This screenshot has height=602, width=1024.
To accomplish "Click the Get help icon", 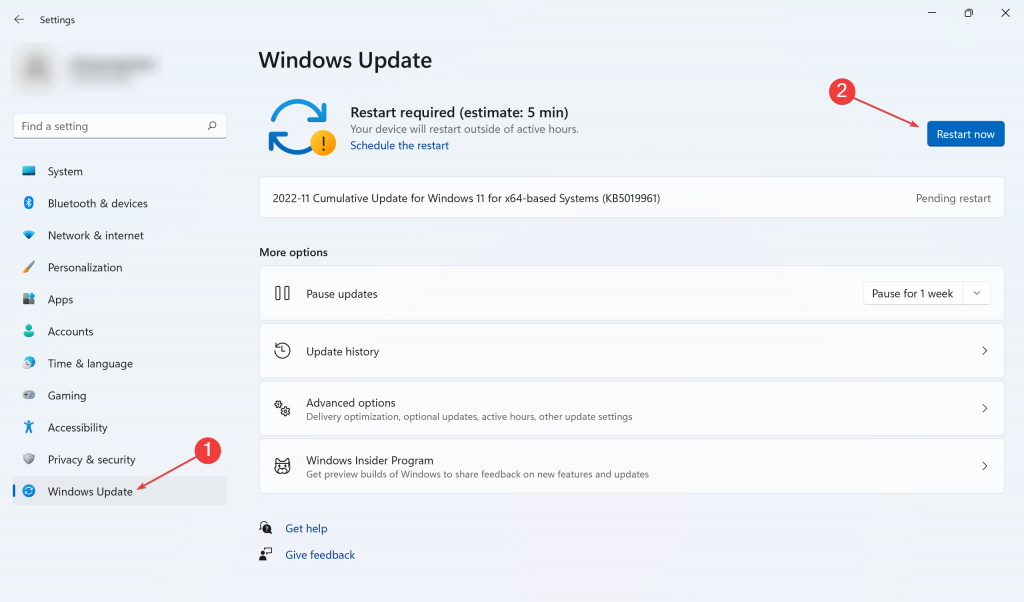I will [x=266, y=528].
